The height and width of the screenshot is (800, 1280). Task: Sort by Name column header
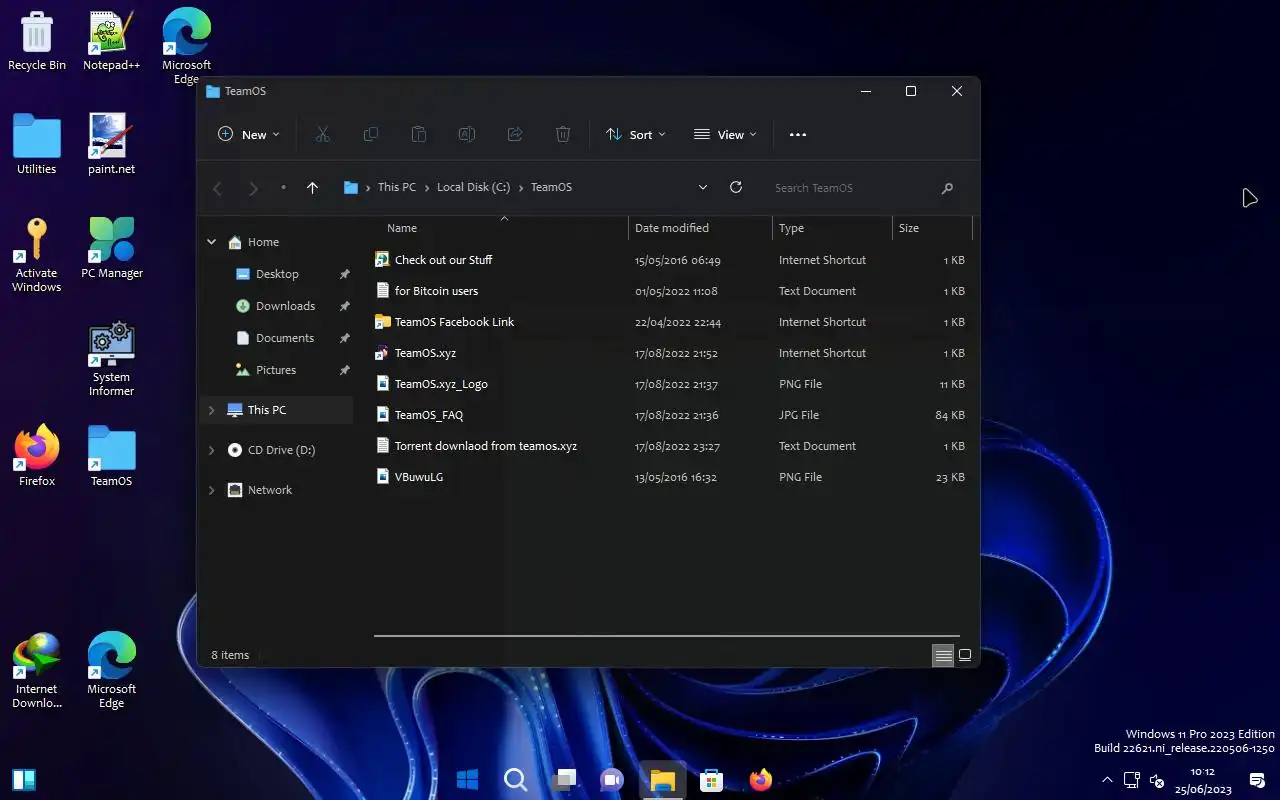(501, 228)
